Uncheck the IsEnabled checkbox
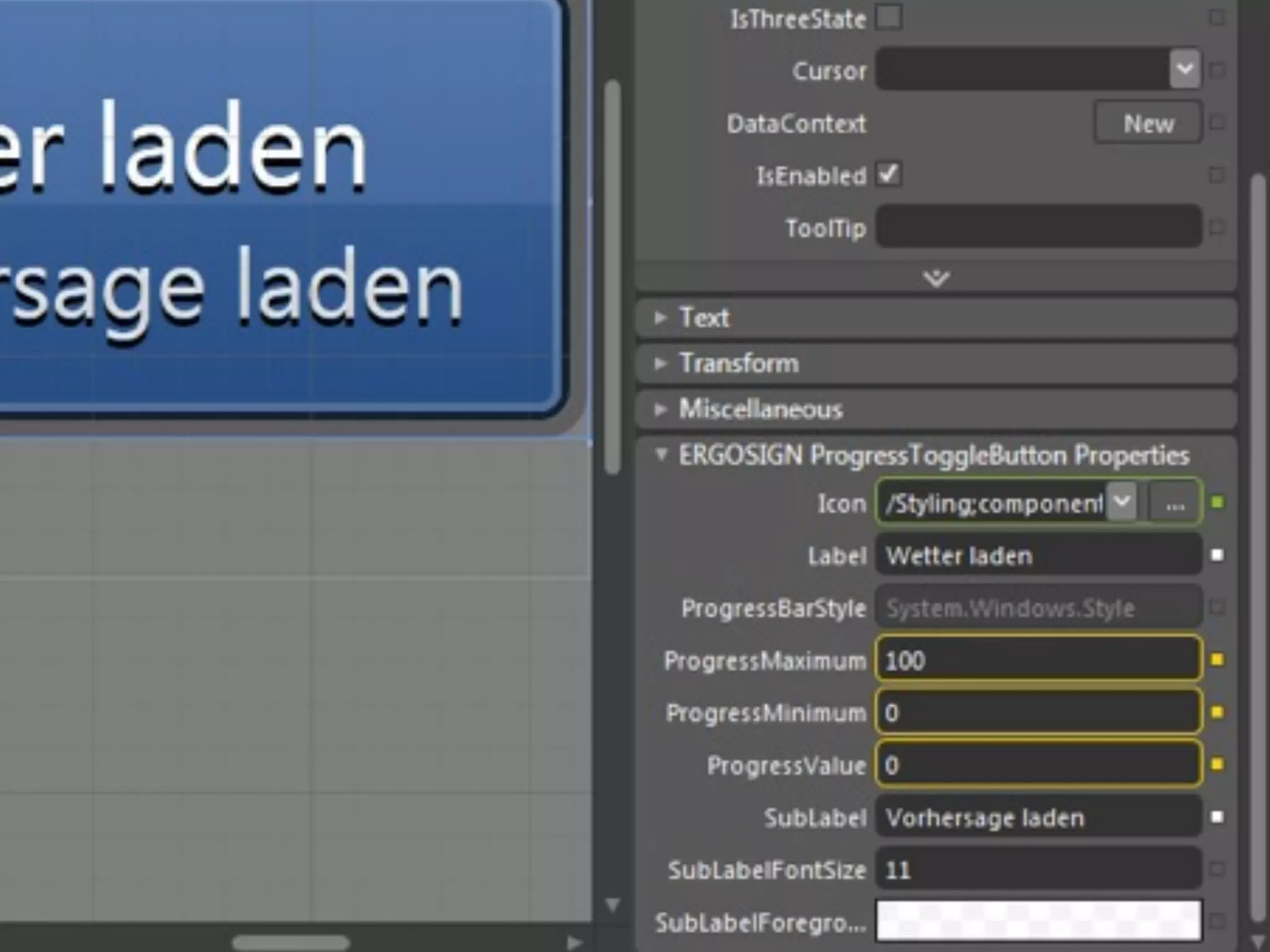 coord(889,175)
